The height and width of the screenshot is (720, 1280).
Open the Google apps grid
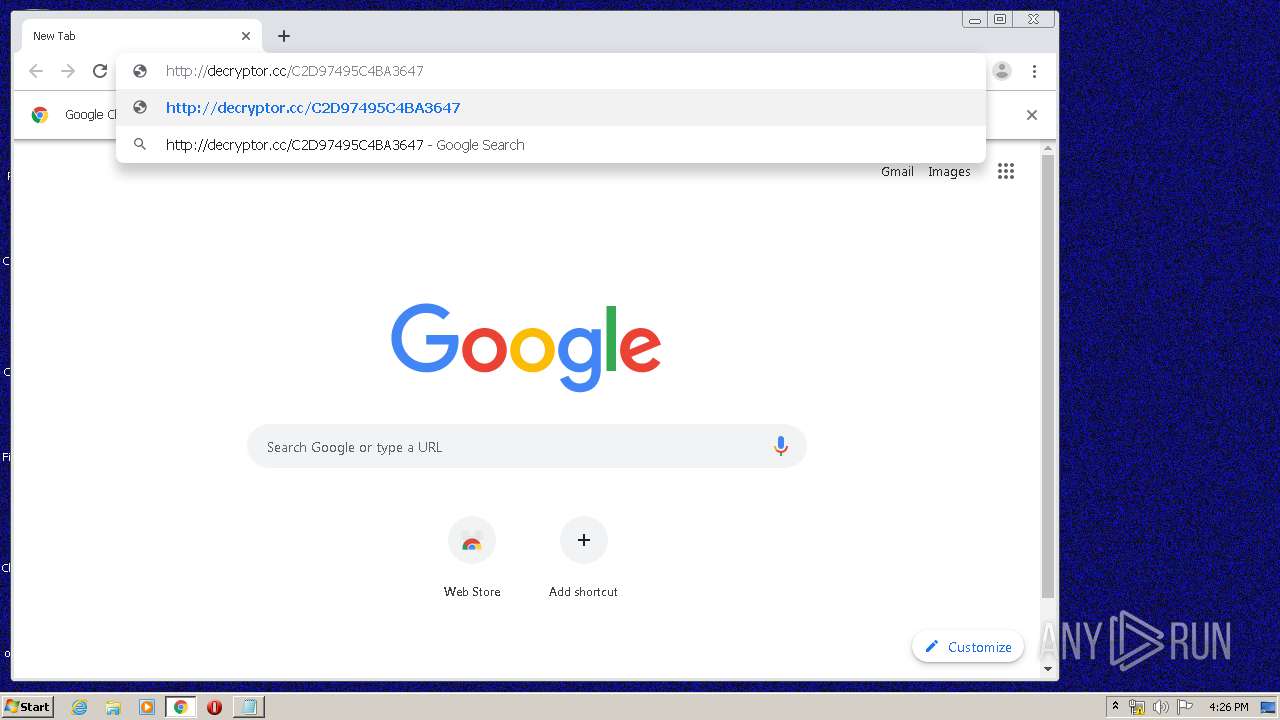1006,171
